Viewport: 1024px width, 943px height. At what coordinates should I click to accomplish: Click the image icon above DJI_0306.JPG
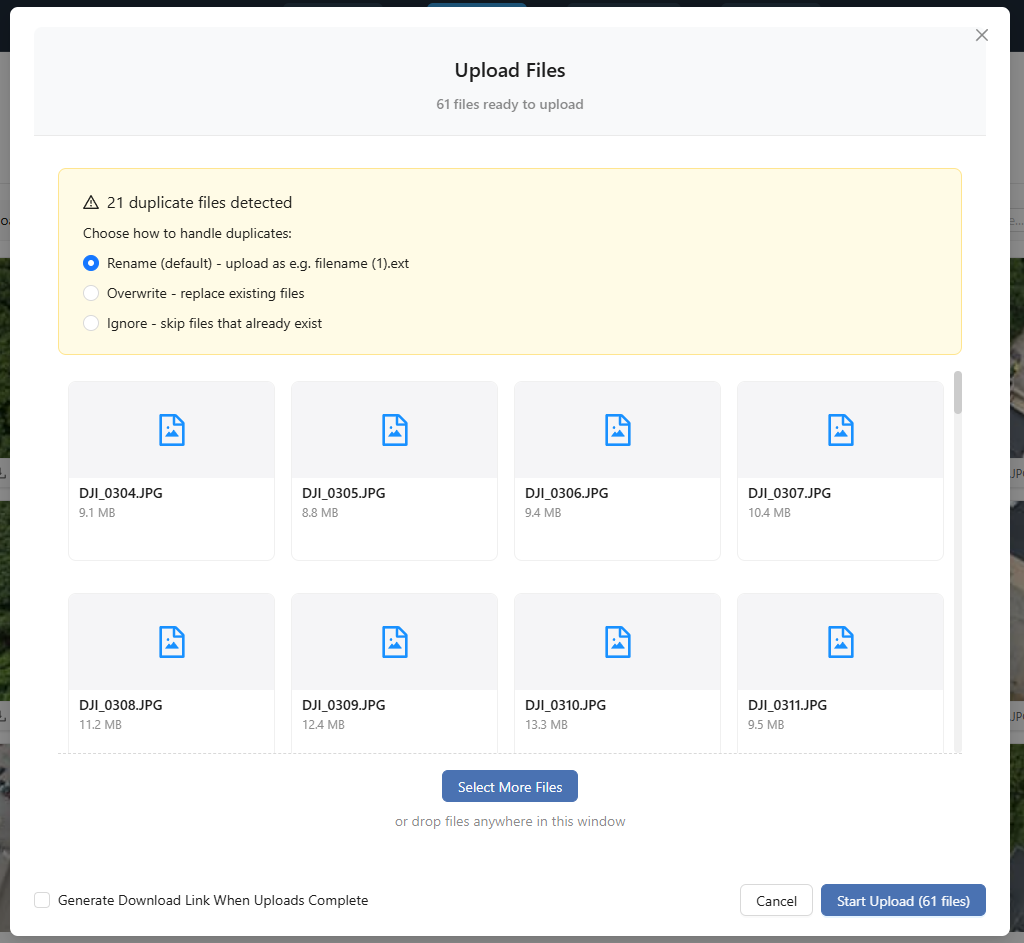(x=618, y=430)
